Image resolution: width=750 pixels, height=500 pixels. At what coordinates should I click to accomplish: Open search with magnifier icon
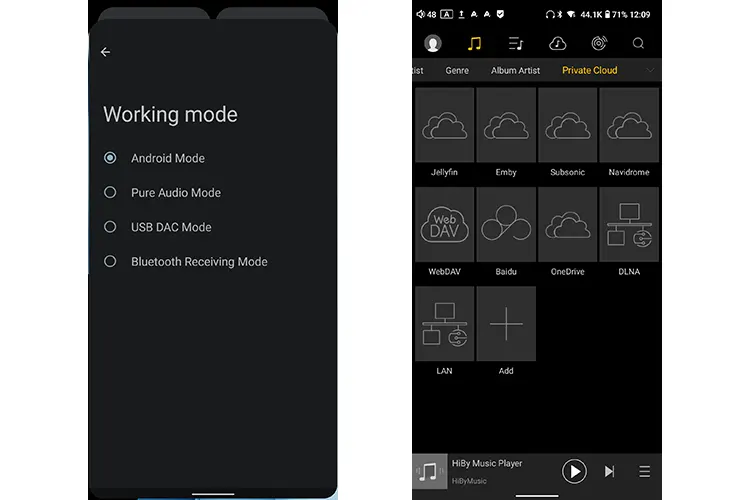[638, 44]
